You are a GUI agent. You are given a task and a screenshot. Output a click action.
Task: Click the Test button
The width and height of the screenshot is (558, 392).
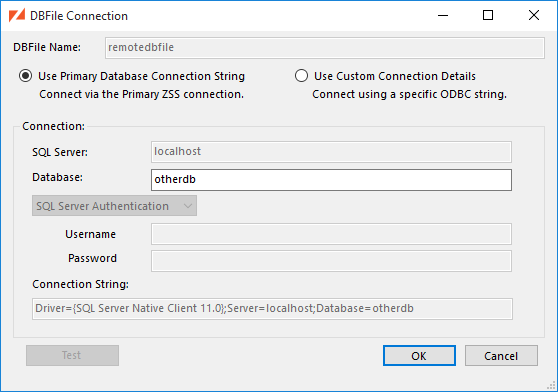72,355
